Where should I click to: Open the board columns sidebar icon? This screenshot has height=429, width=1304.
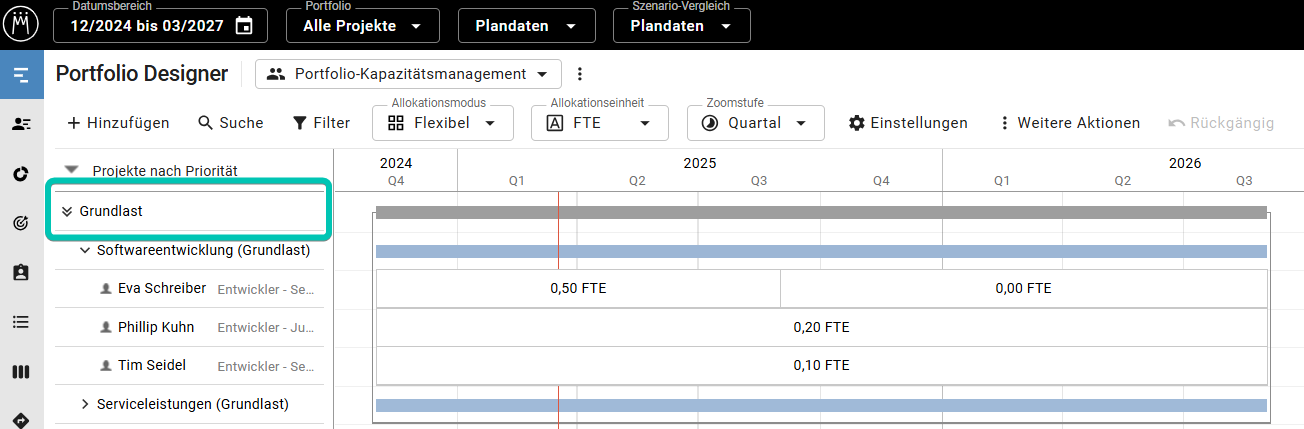point(21,372)
